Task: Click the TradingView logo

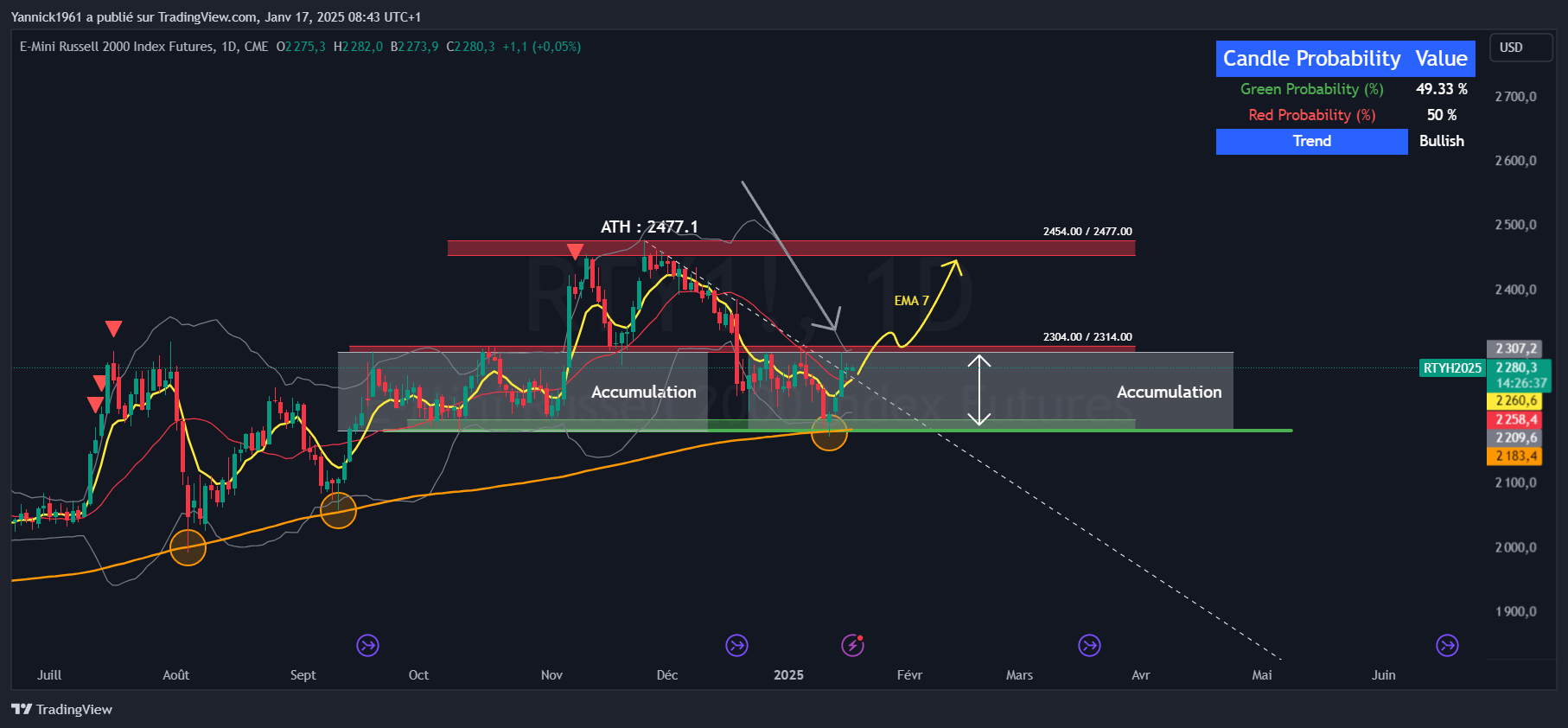Action: [61, 710]
